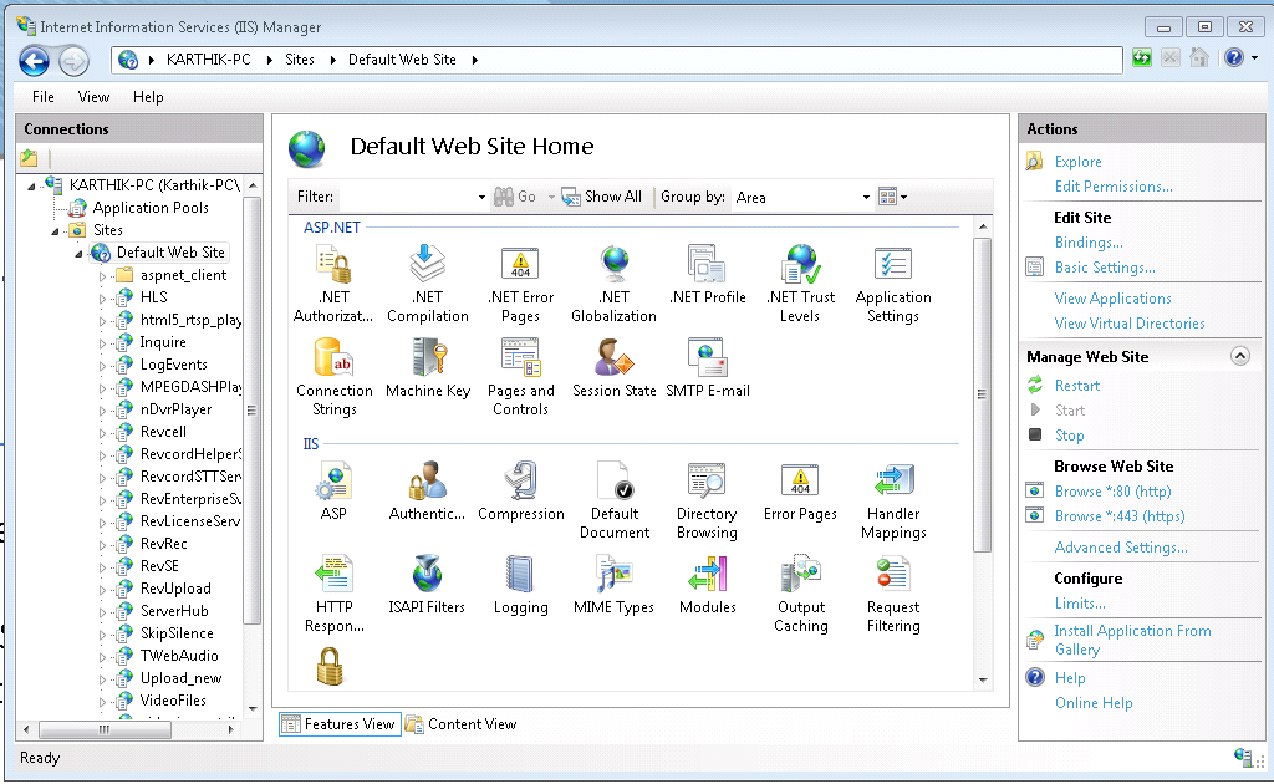
Task: Open the .NET Trust Levels icon
Action: [x=800, y=266]
